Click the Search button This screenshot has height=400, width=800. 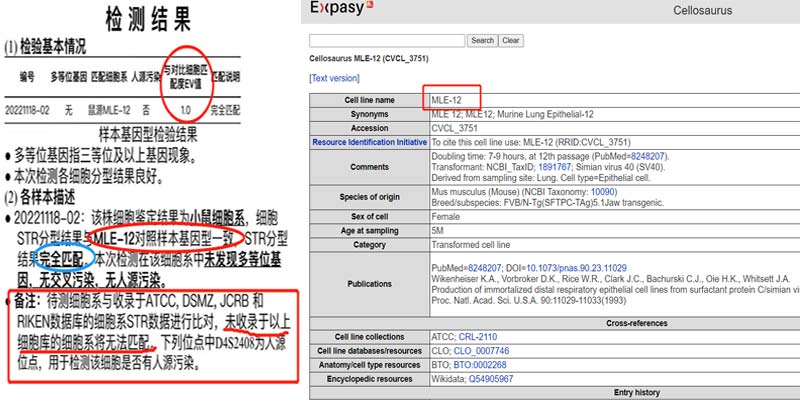[482, 41]
